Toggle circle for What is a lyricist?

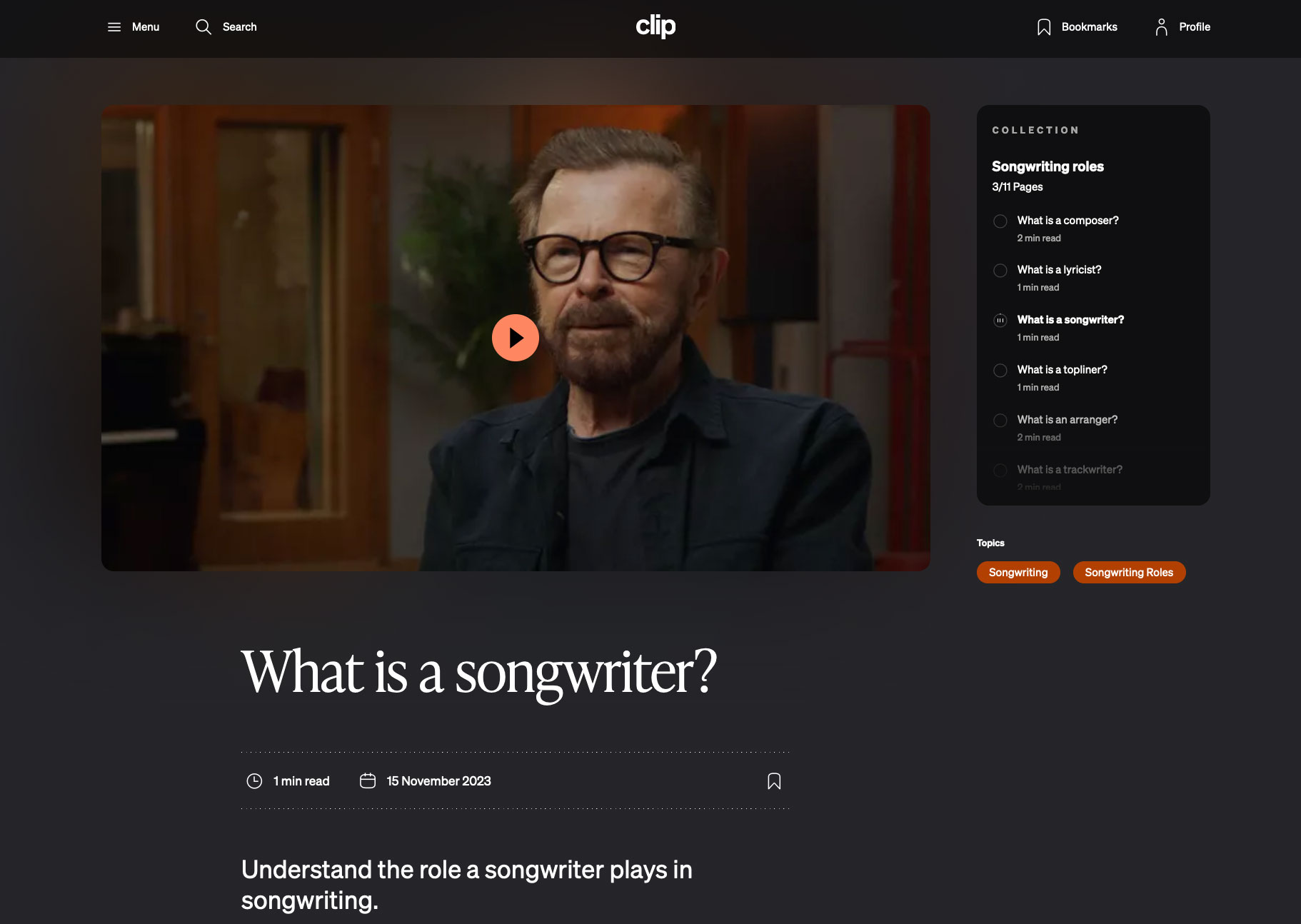pos(1000,271)
